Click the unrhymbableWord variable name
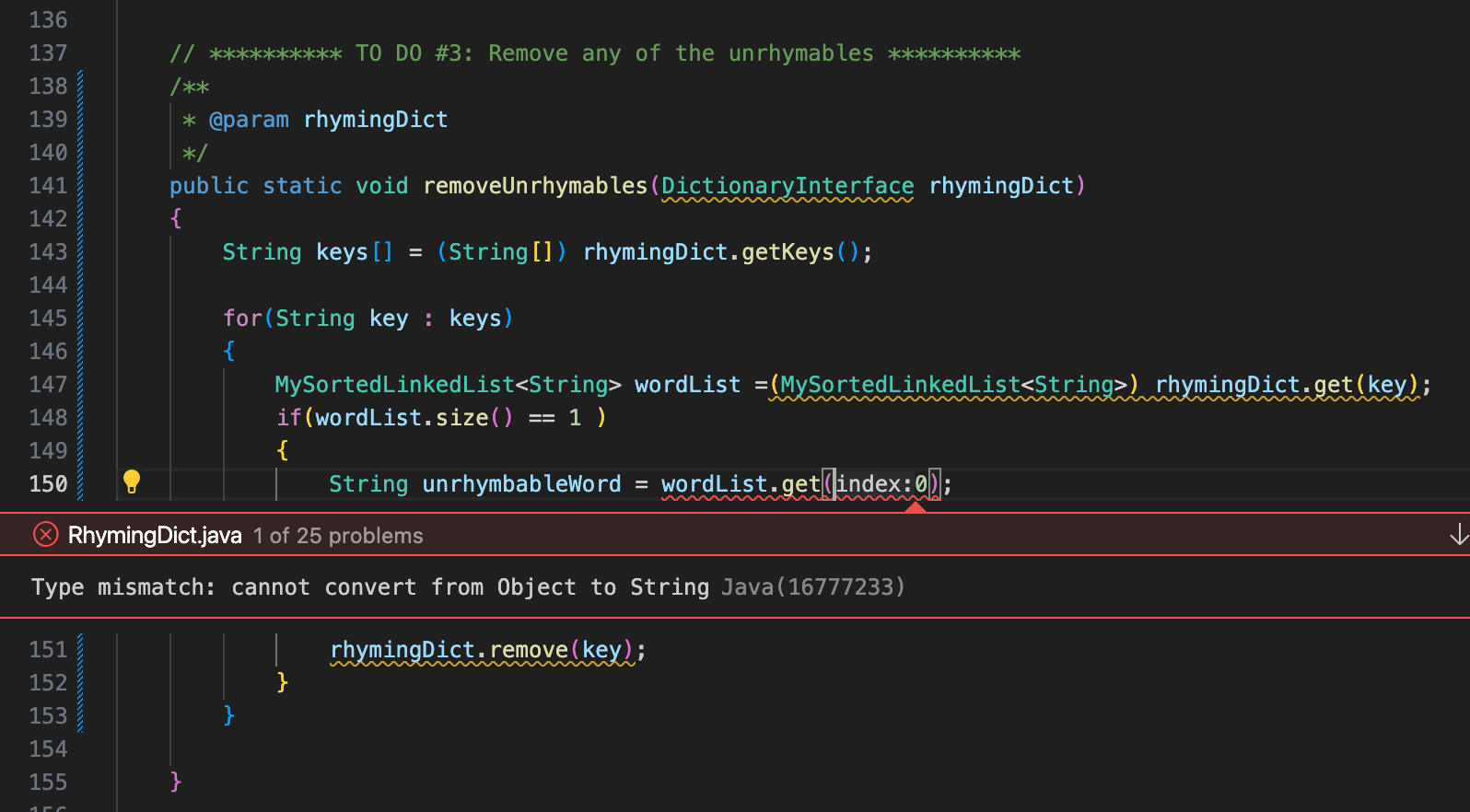This screenshot has width=1470, height=812. point(521,484)
